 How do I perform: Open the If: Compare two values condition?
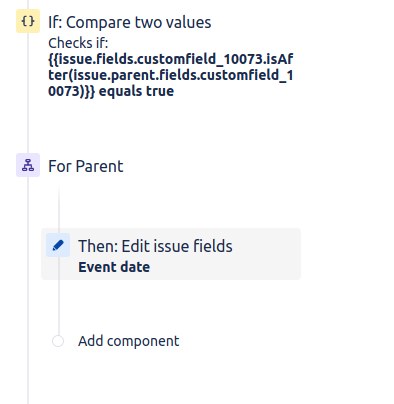pos(130,22)
